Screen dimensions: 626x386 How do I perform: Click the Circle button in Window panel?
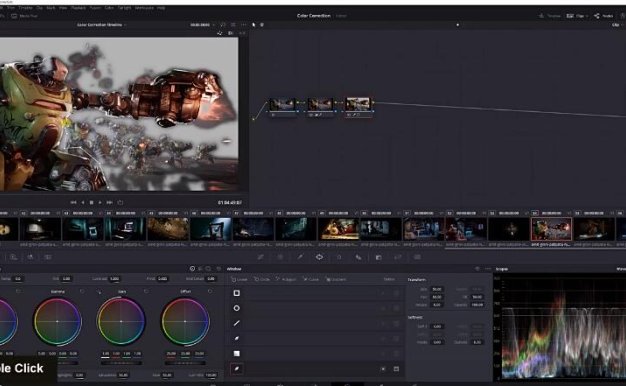tap(262, 279)
